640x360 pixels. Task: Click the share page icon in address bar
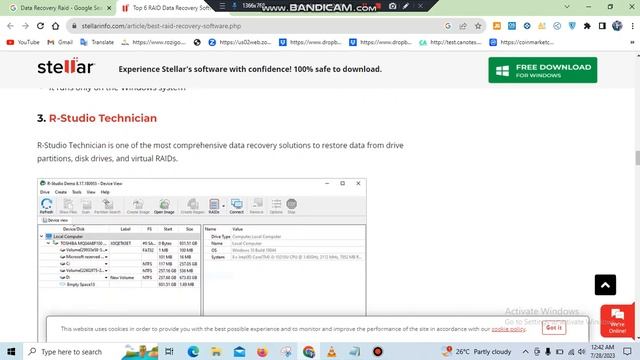[463, 26]
